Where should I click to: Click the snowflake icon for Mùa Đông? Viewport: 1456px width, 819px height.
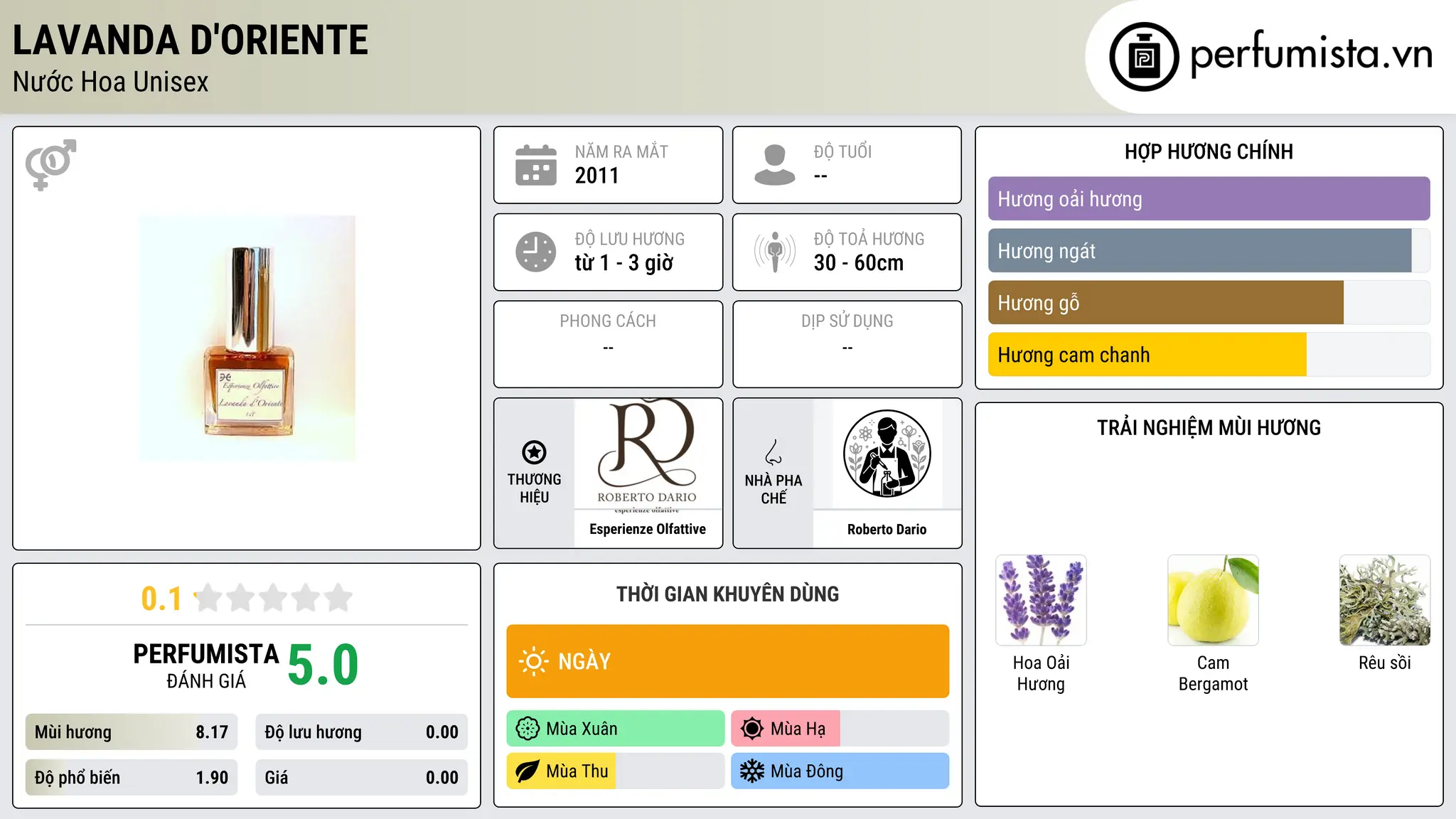752,771
